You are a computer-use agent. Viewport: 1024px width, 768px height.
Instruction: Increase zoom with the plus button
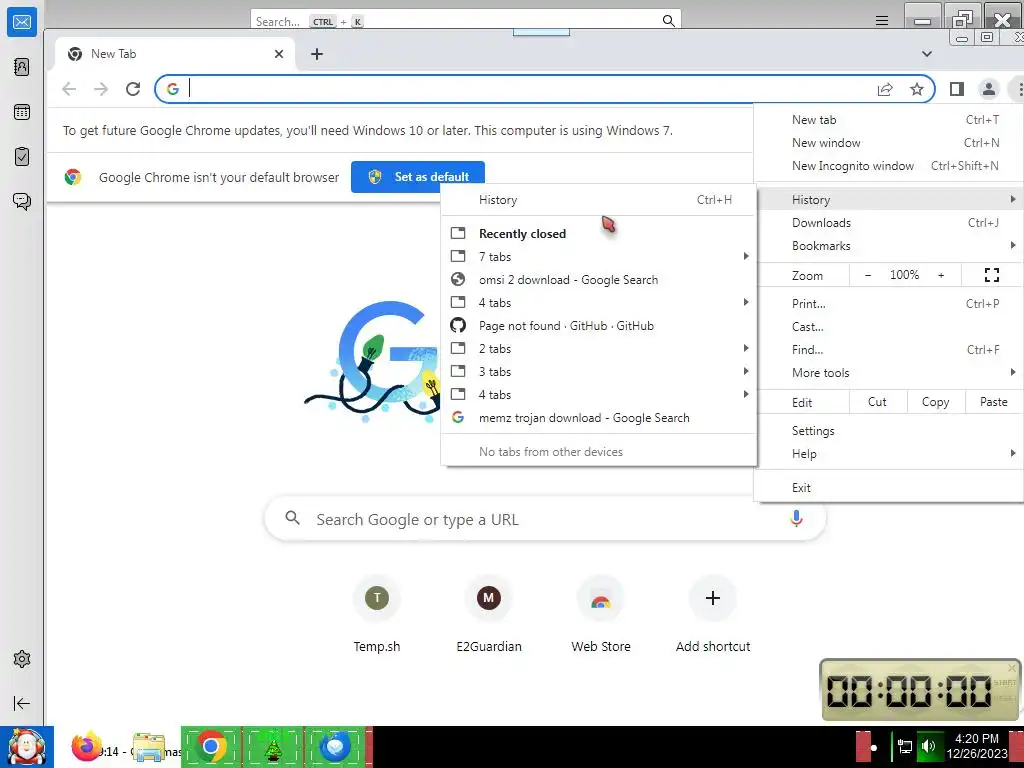click(x=941, y=275)
